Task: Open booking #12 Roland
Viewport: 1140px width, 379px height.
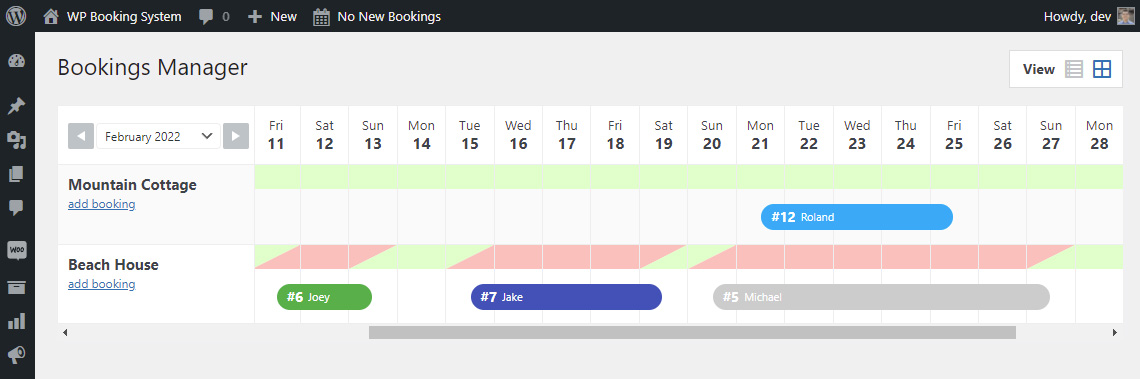Action: point(856,217)
